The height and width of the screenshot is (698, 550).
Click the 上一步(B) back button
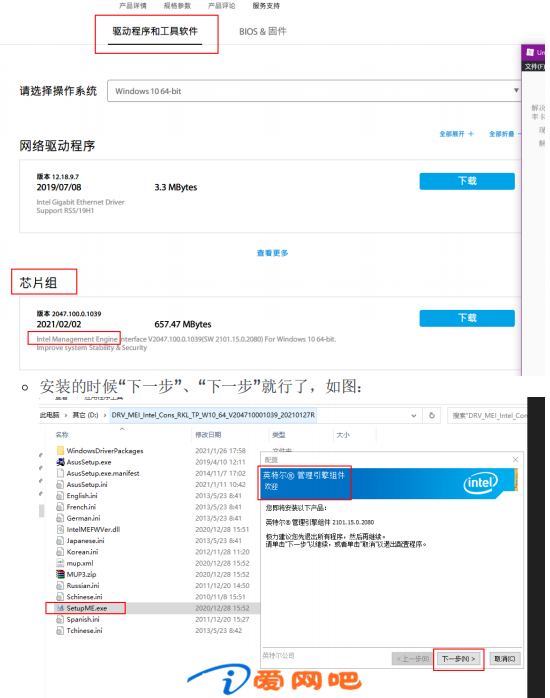click(412, 659)
